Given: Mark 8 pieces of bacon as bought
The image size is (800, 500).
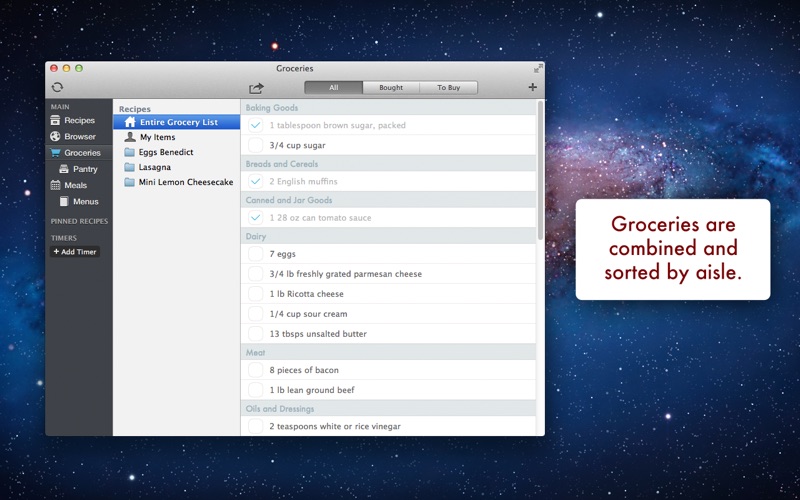Looking at the screenshot, I should [x=255, y=370].
